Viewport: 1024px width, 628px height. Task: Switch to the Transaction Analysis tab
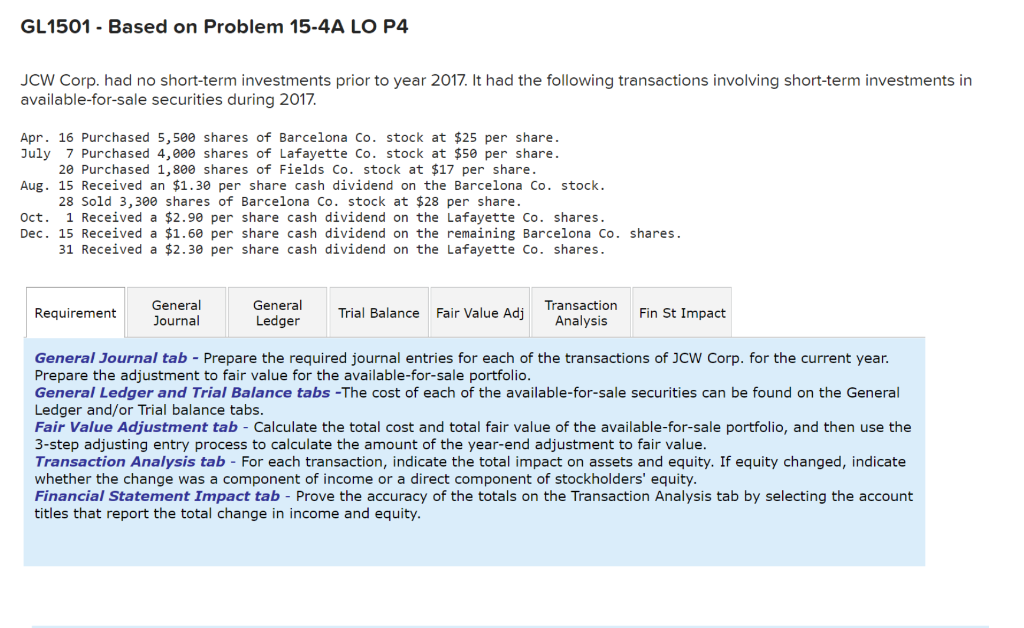(580, 311)
